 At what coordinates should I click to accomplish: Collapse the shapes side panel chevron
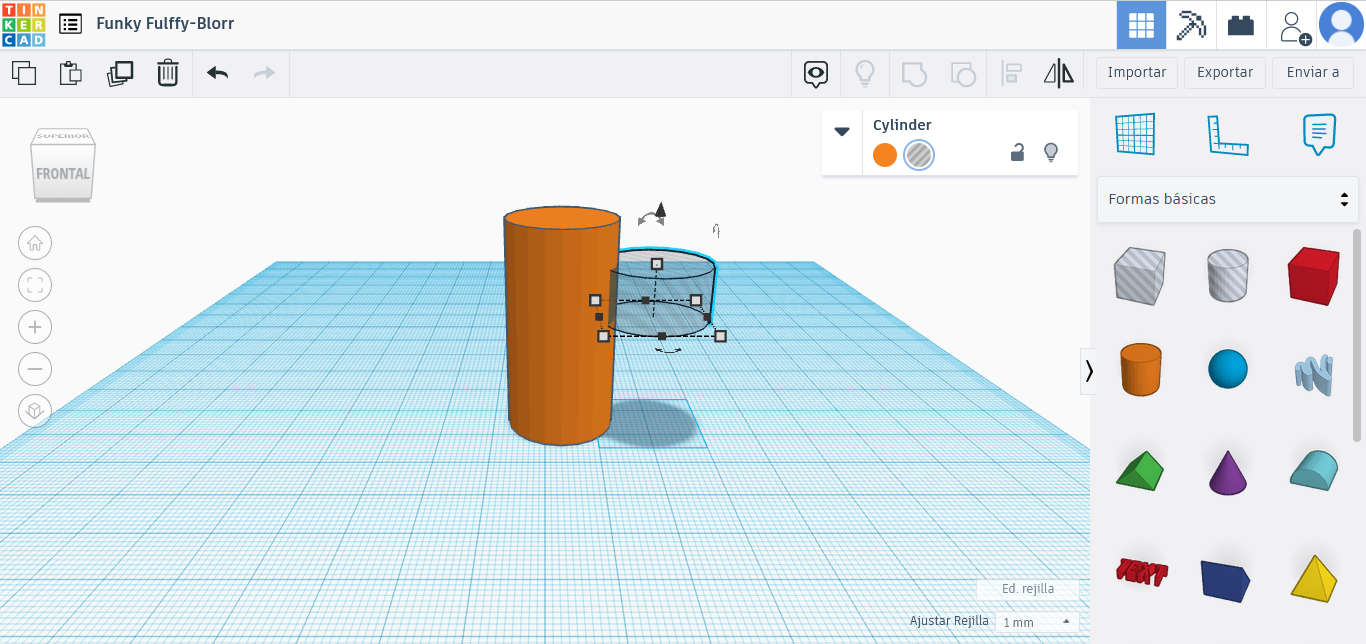1089,371
